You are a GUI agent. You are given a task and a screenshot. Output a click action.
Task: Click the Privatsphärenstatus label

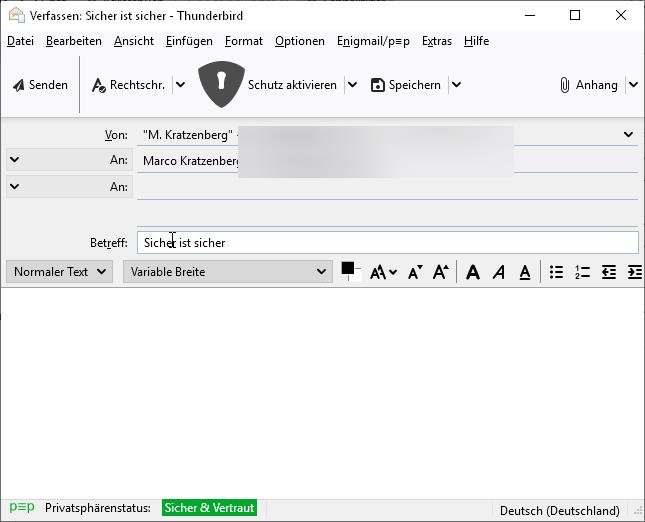point(98,508)
